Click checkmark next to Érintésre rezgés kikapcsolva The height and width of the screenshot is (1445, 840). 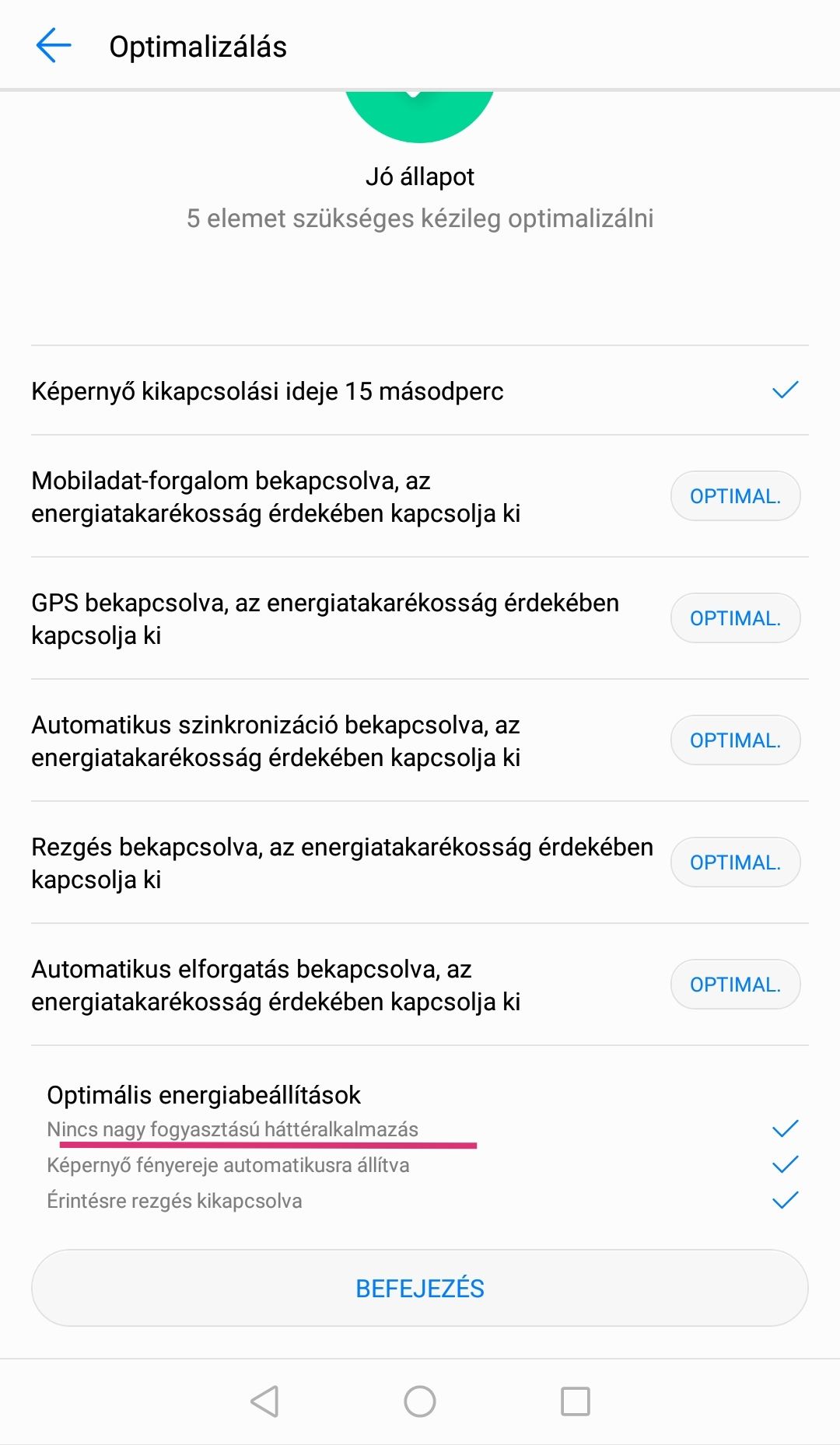click(x=786, y=1200)
